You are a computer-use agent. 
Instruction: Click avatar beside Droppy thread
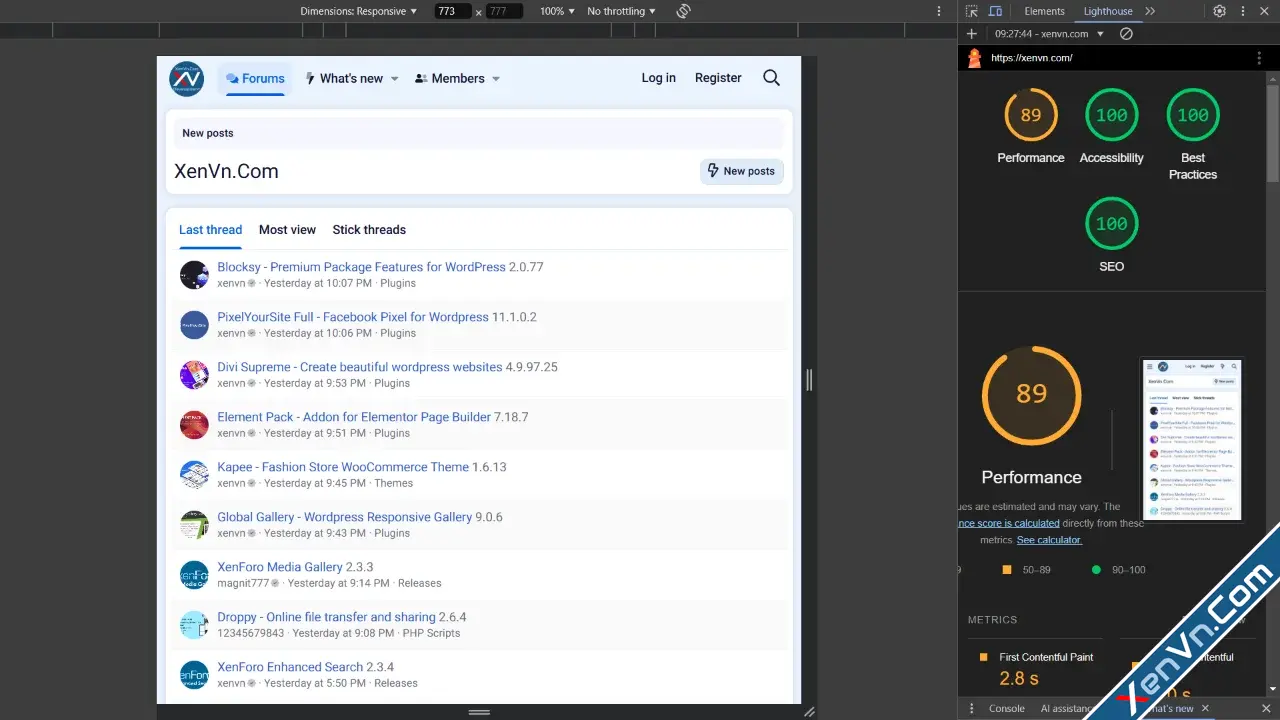pyautogui.click(x=194, y=625)
